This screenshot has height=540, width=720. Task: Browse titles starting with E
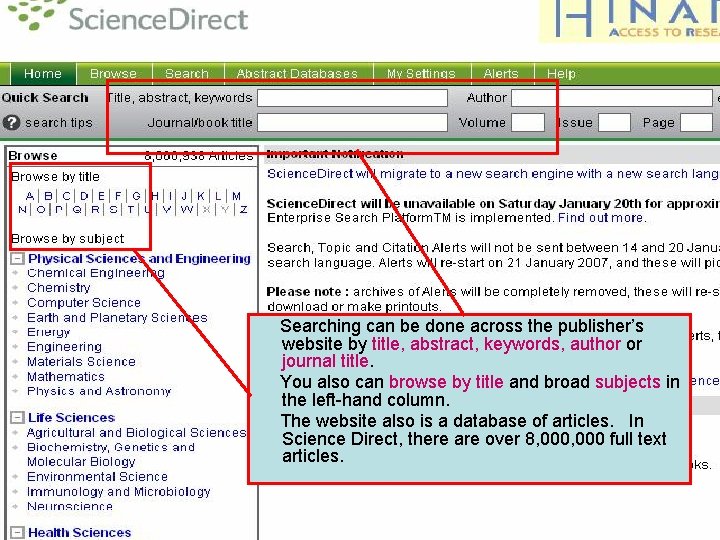tap(101, 196)
